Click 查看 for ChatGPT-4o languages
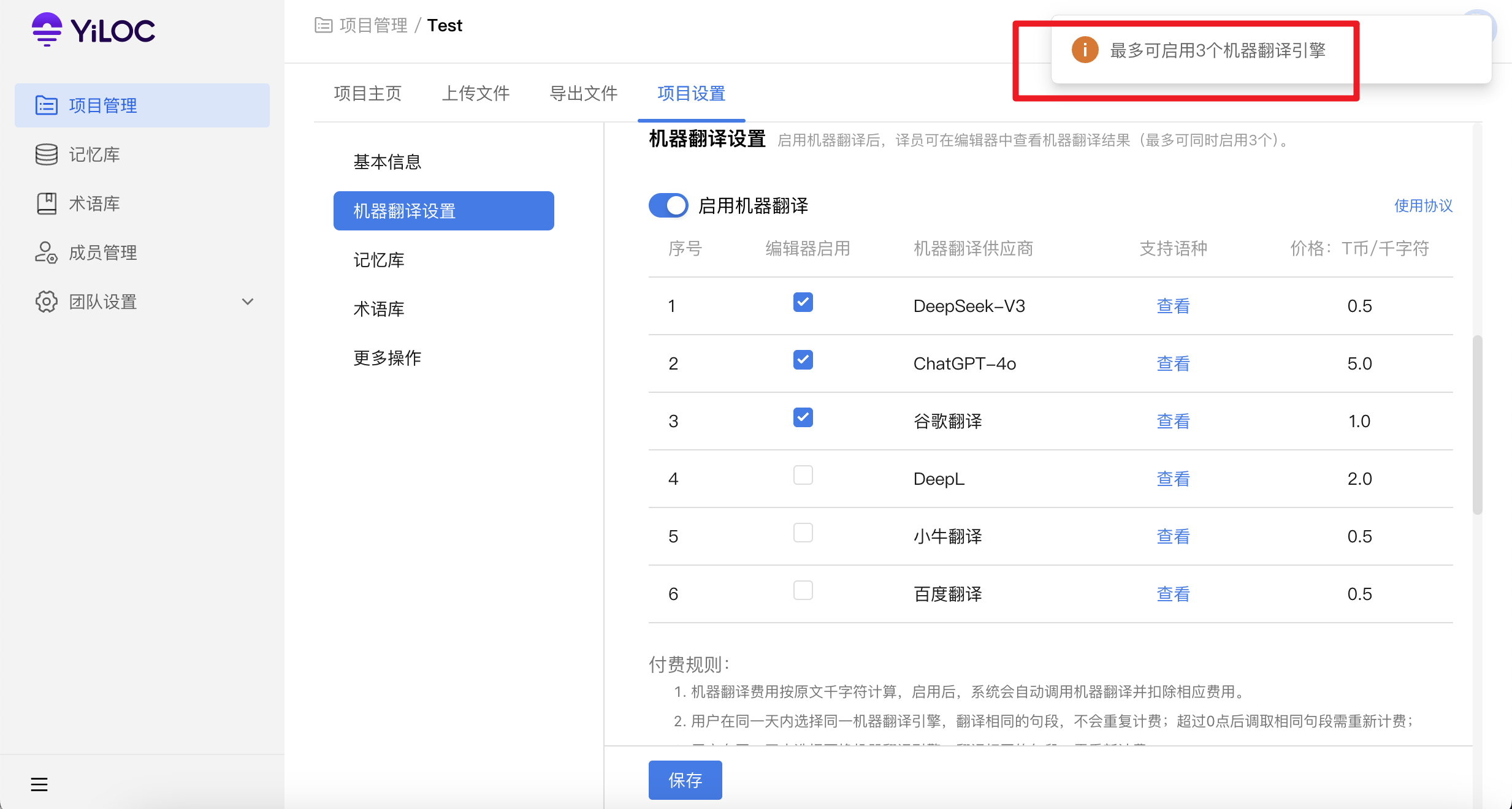Image resolution: width=1512 pixels, height=809 pixels. (x=1174, y=363)
